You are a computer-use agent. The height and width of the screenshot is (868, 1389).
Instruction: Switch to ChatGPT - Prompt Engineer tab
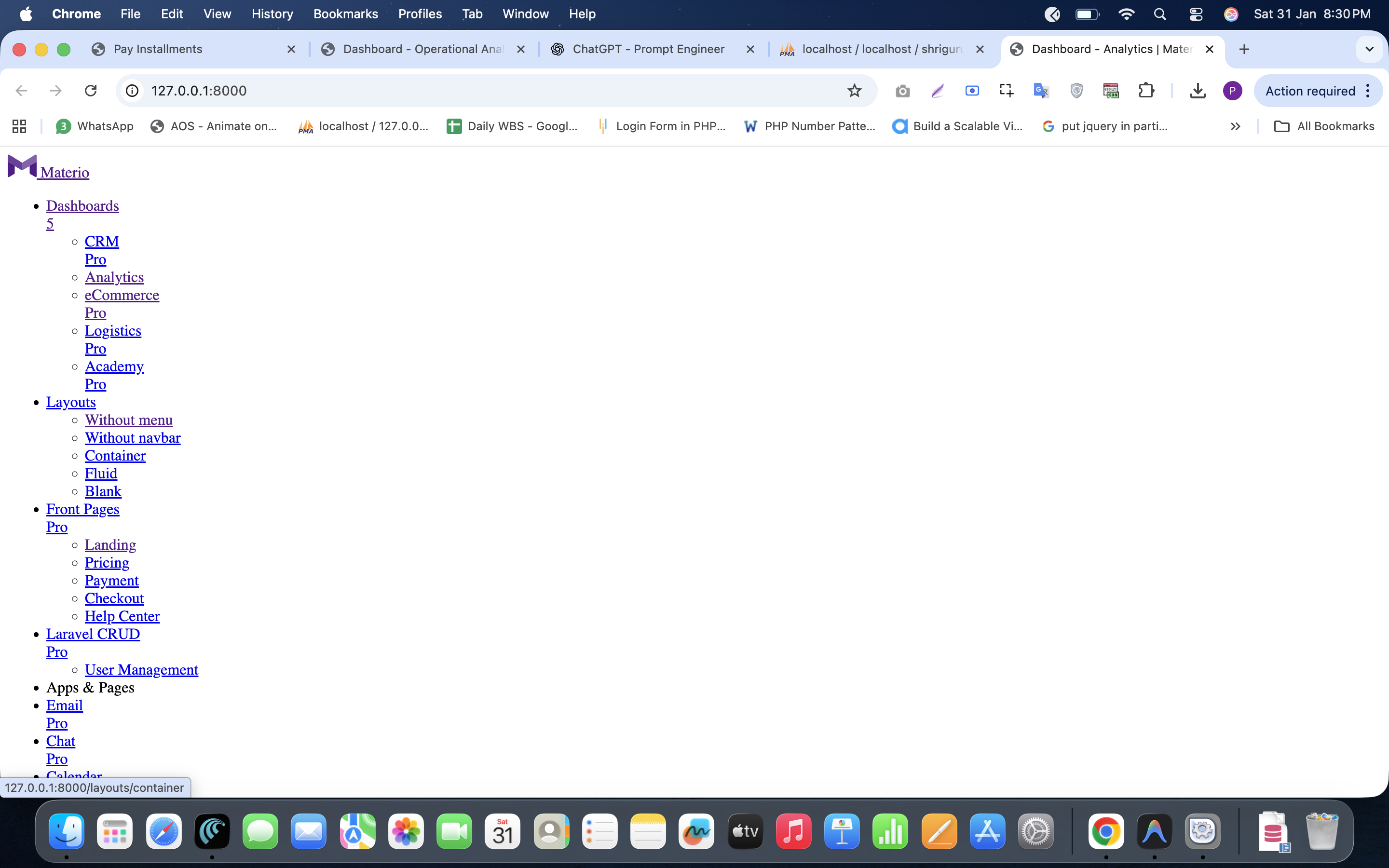648,49
